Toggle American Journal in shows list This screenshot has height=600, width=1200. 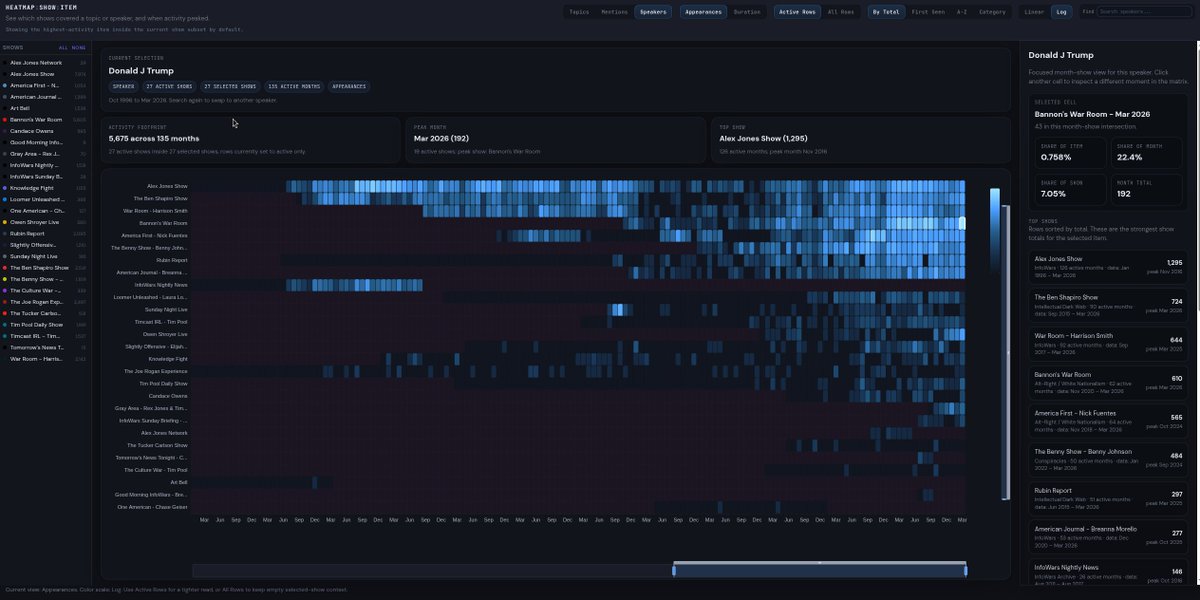click(x=45, y=97)
